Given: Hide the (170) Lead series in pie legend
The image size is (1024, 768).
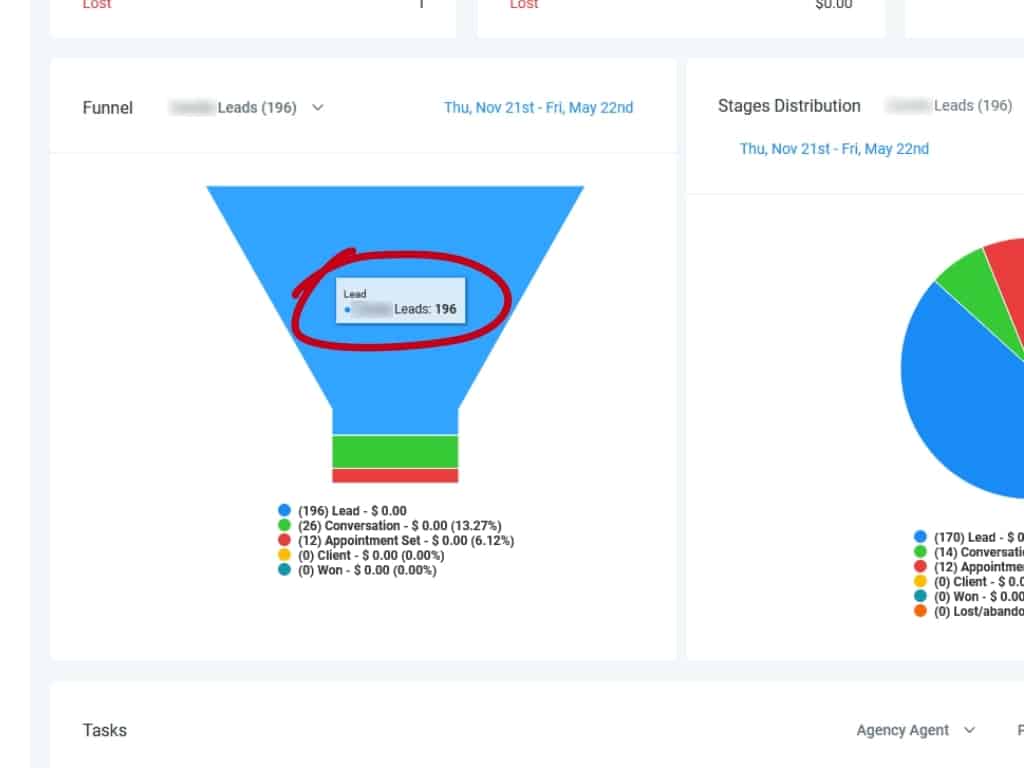Looking at the screenshot, I should (x=920, y=537).
